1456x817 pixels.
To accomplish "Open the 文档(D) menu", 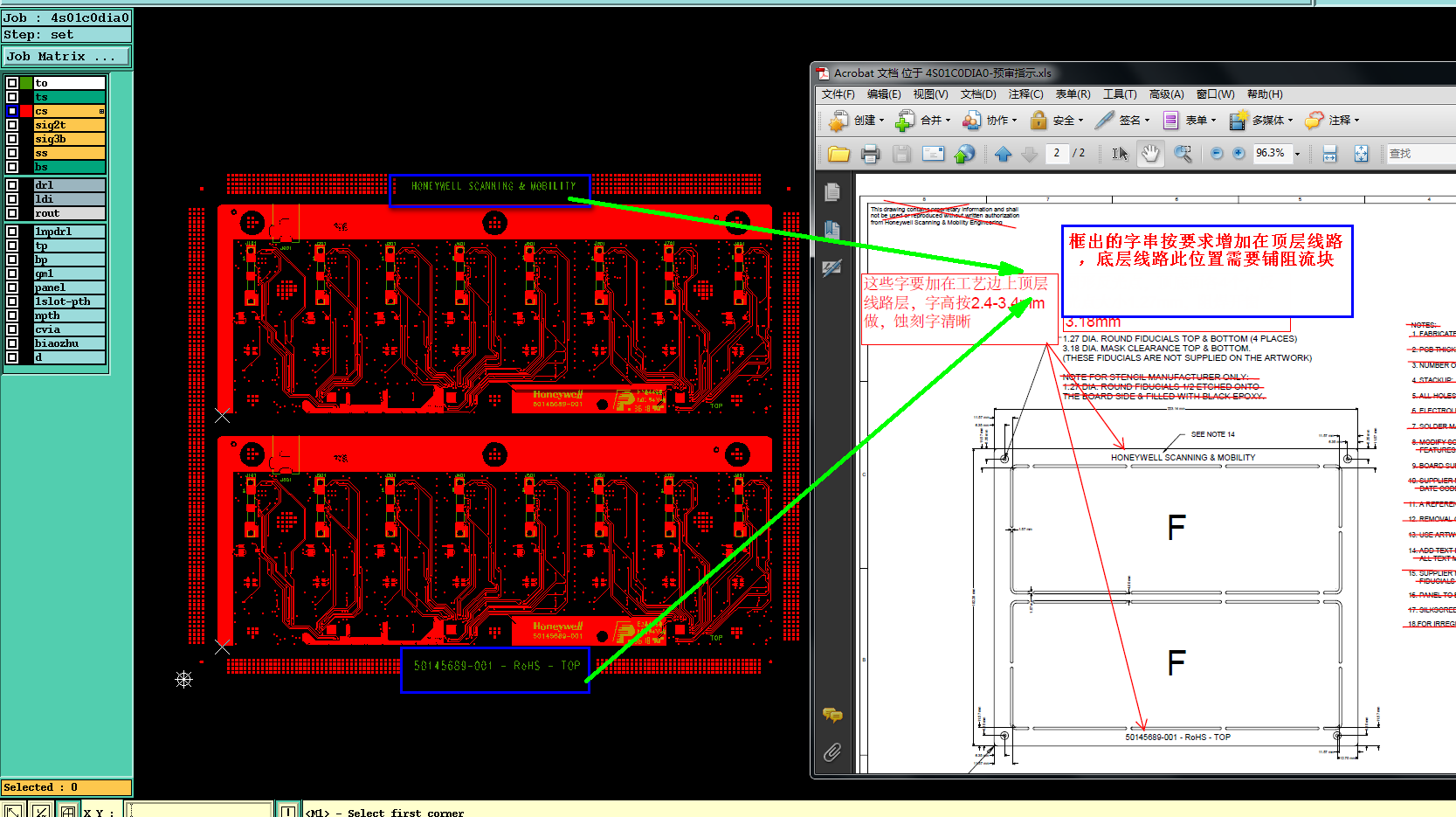I will tap(978, 94).
